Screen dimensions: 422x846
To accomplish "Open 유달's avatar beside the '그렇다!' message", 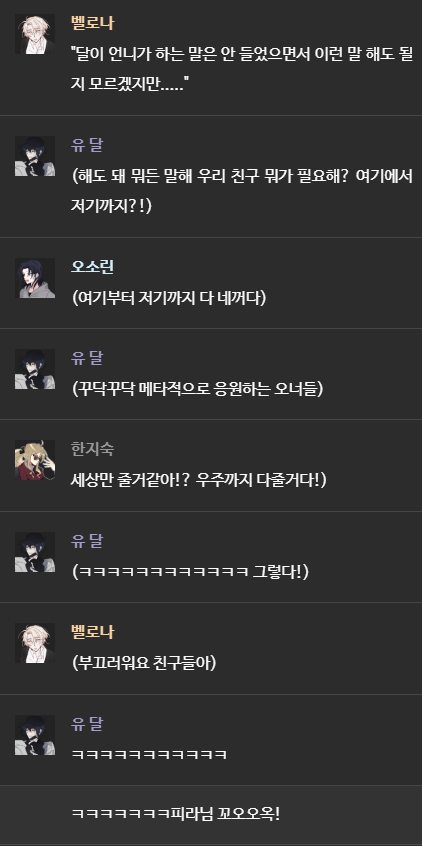I will point(35,552).
